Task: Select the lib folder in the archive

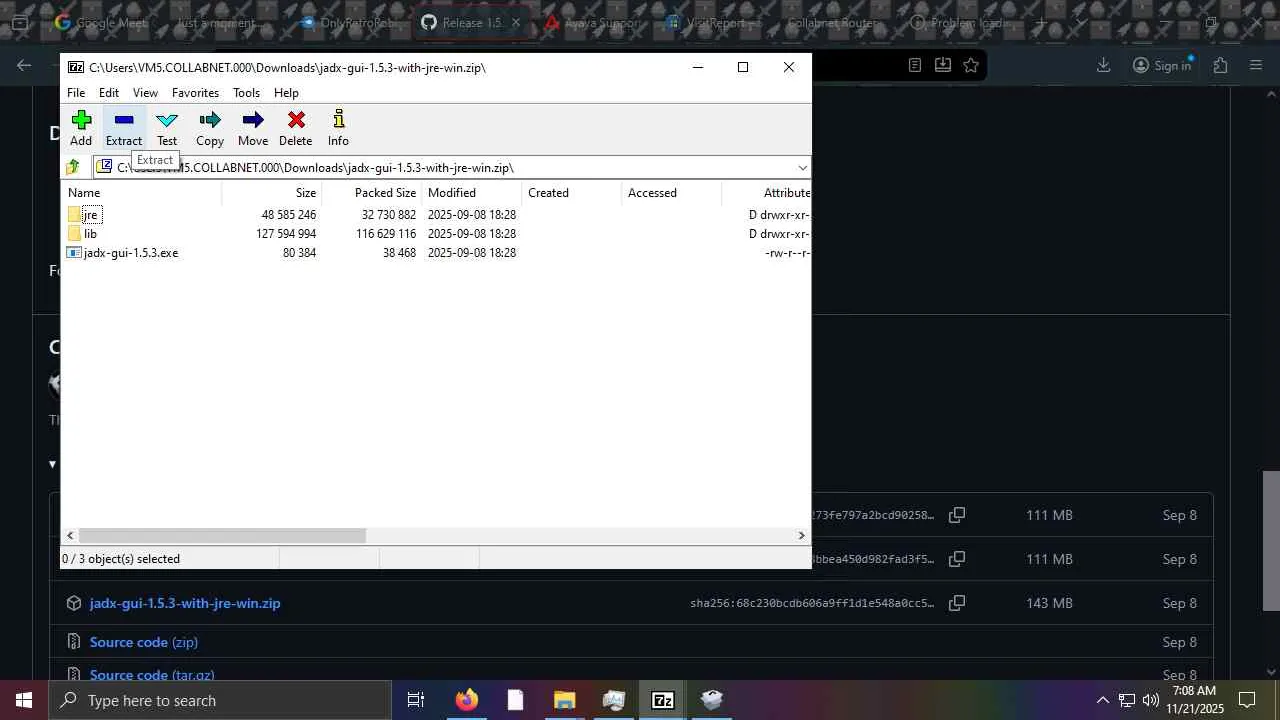Action: 90,234
